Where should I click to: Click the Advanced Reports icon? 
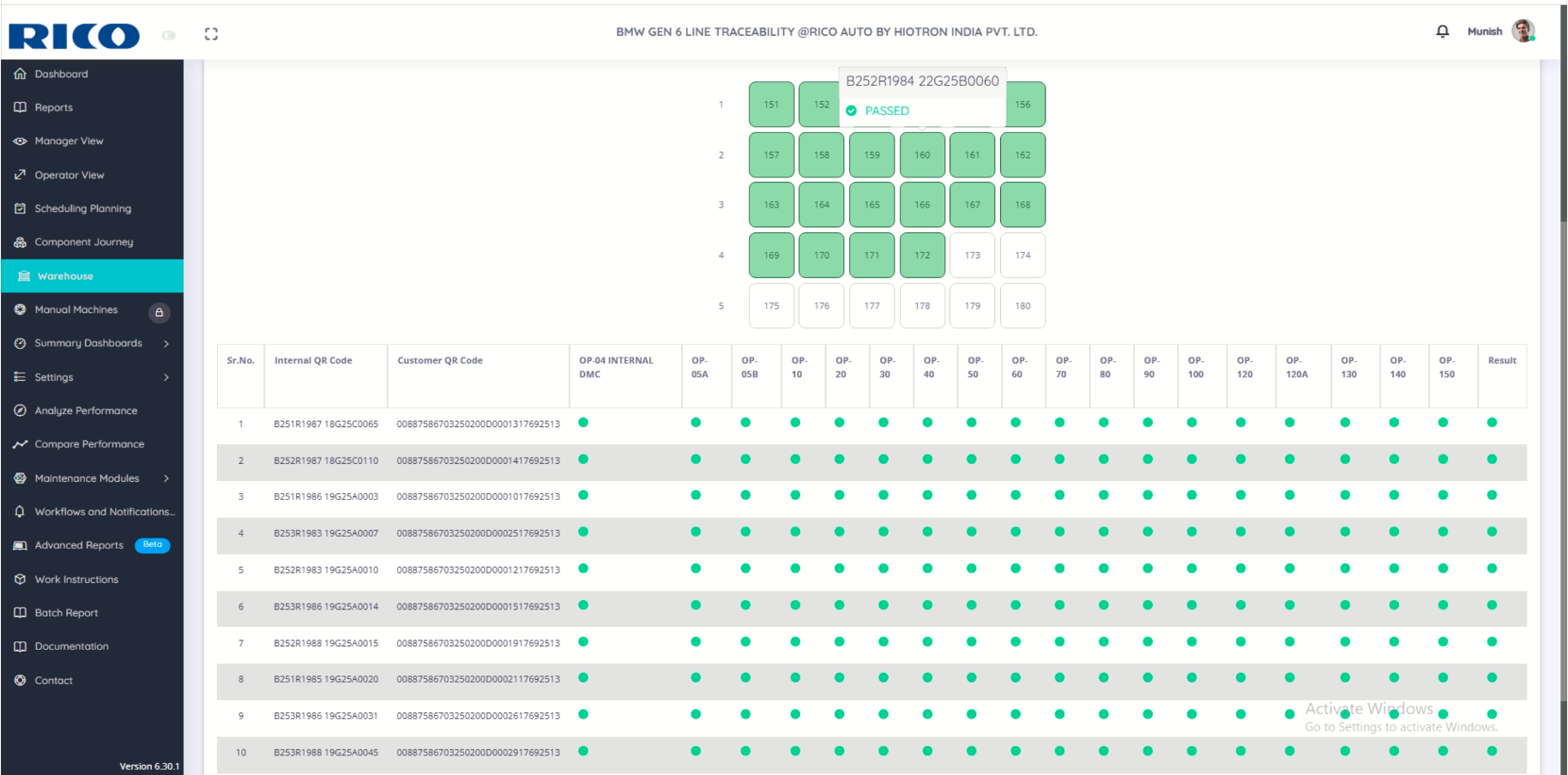click(x=20, y=545)
